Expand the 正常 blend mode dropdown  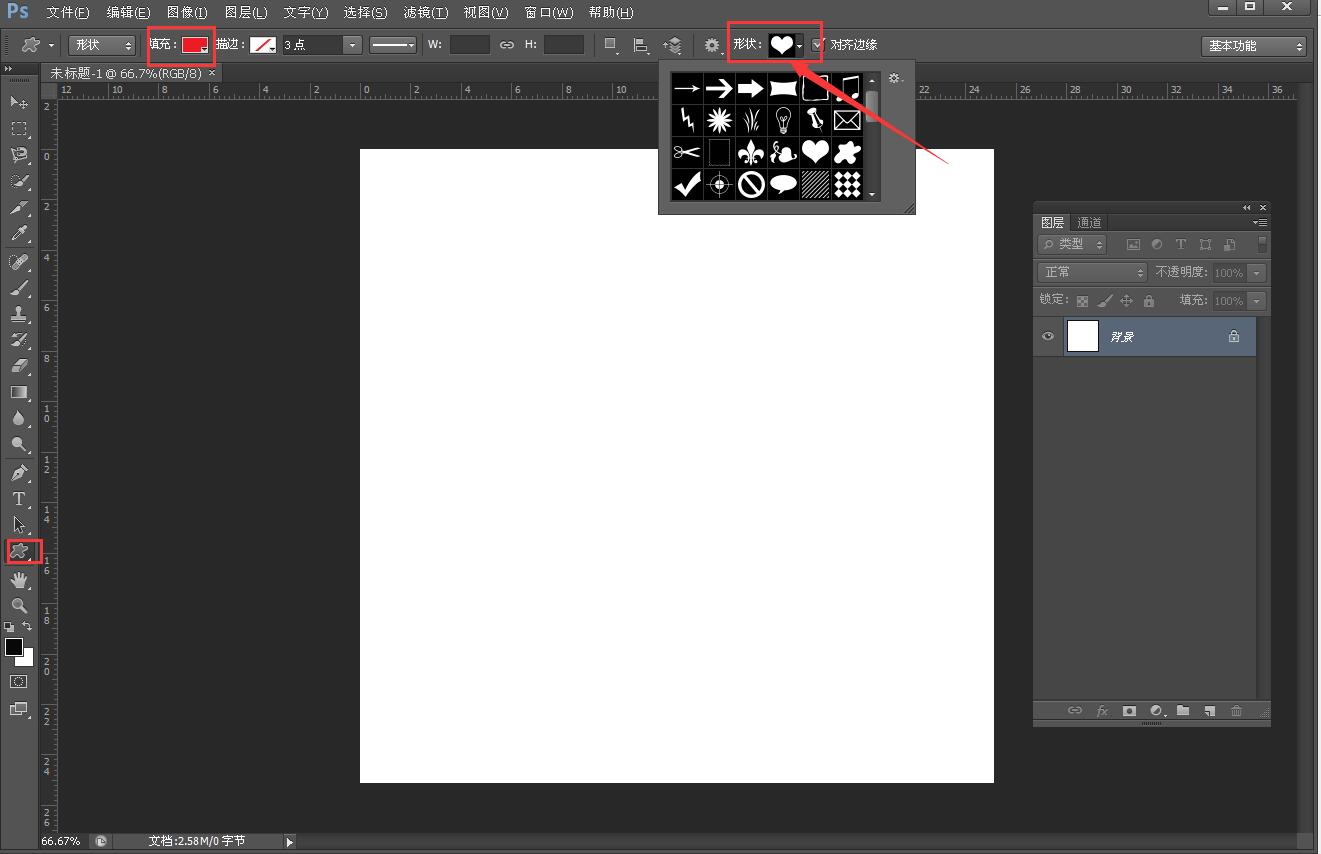click(1092, 272)
